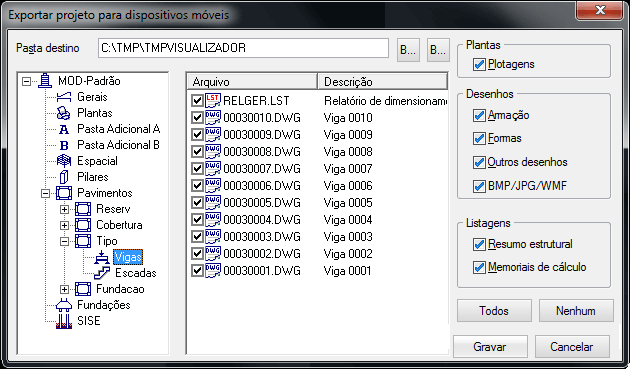The height and width of the screenshot is (369, 630).
Task: Click the Fundacao floor icon
Action: click(x=83, y=289)
